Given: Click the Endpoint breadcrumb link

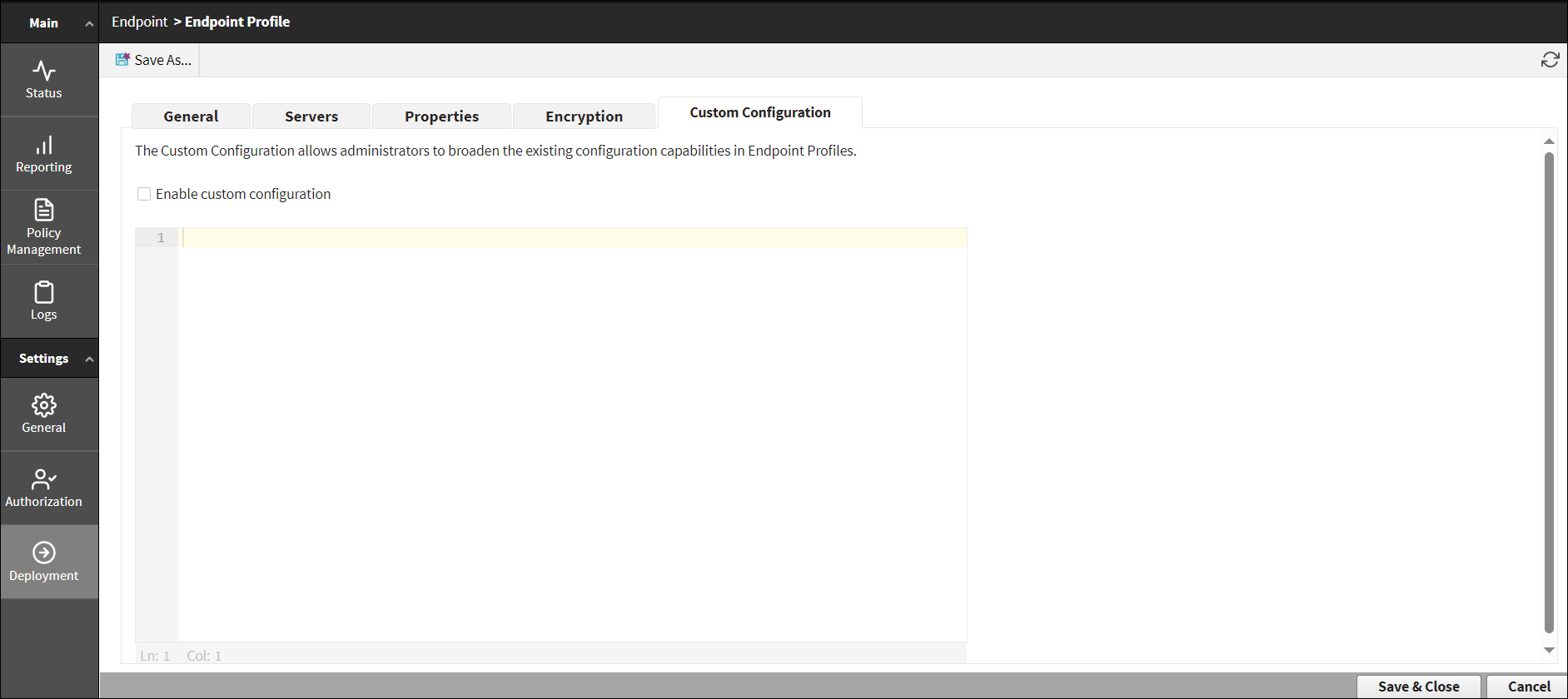Looking at the screenshot, I should pyautogui.click(x=140, y=22).
